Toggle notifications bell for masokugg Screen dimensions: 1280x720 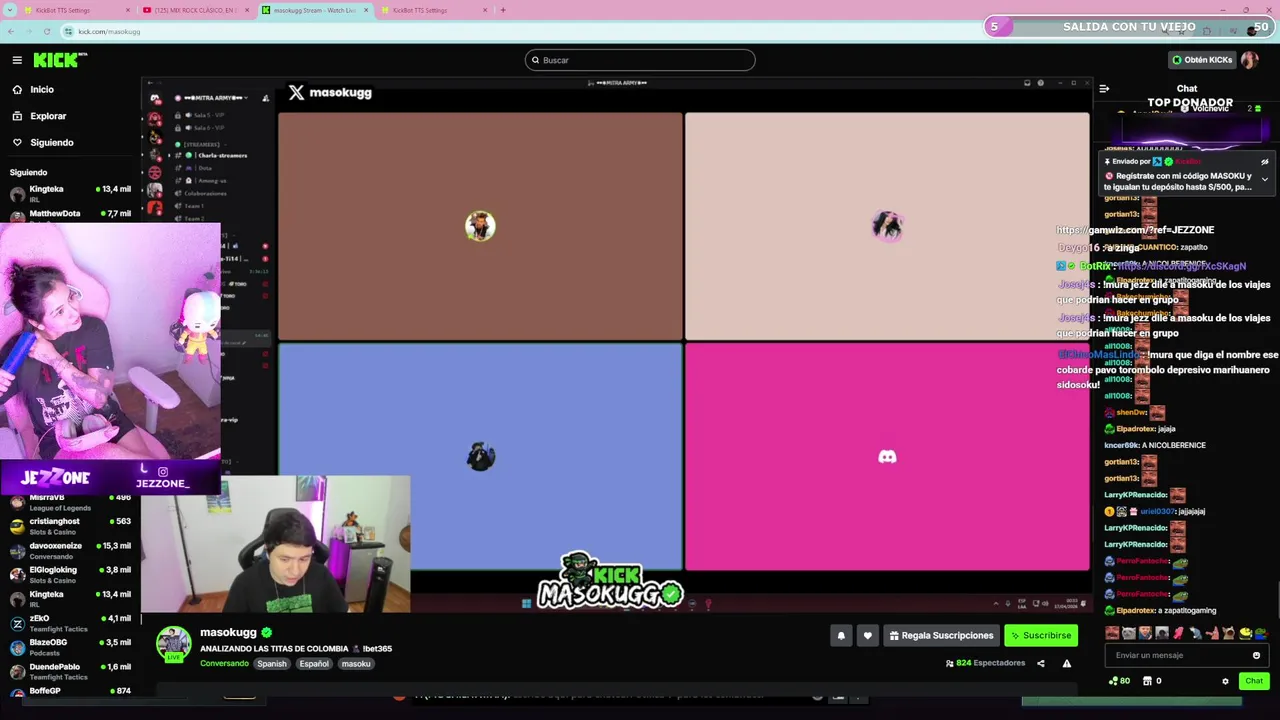[x=841, y=636]
